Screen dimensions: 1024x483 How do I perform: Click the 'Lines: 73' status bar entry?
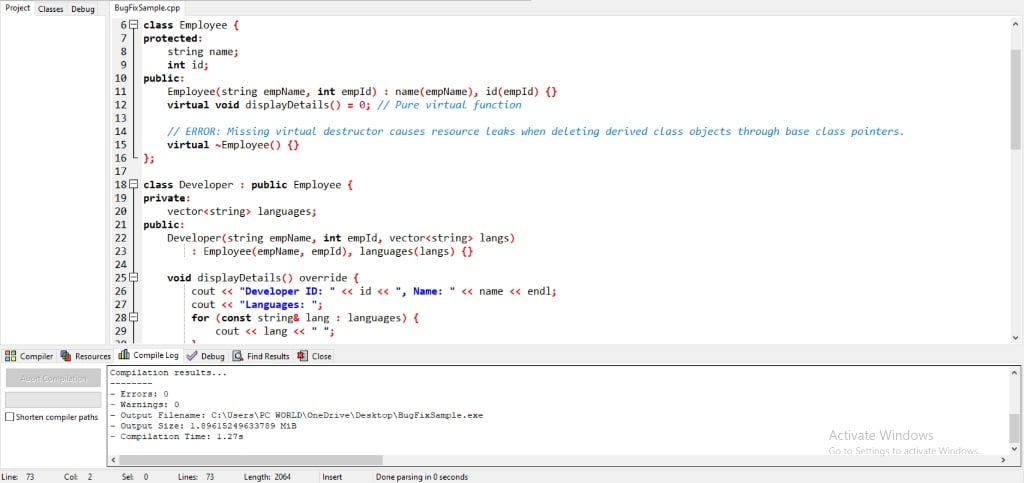197,477
